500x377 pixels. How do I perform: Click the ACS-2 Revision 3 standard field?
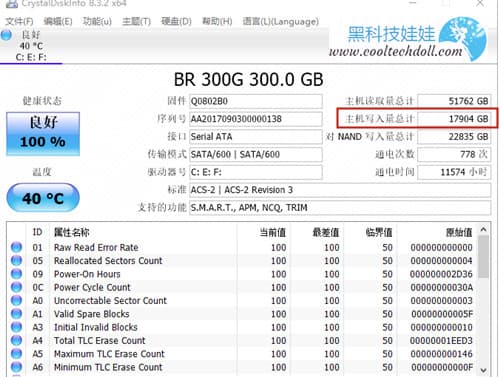tap(340, 190)
